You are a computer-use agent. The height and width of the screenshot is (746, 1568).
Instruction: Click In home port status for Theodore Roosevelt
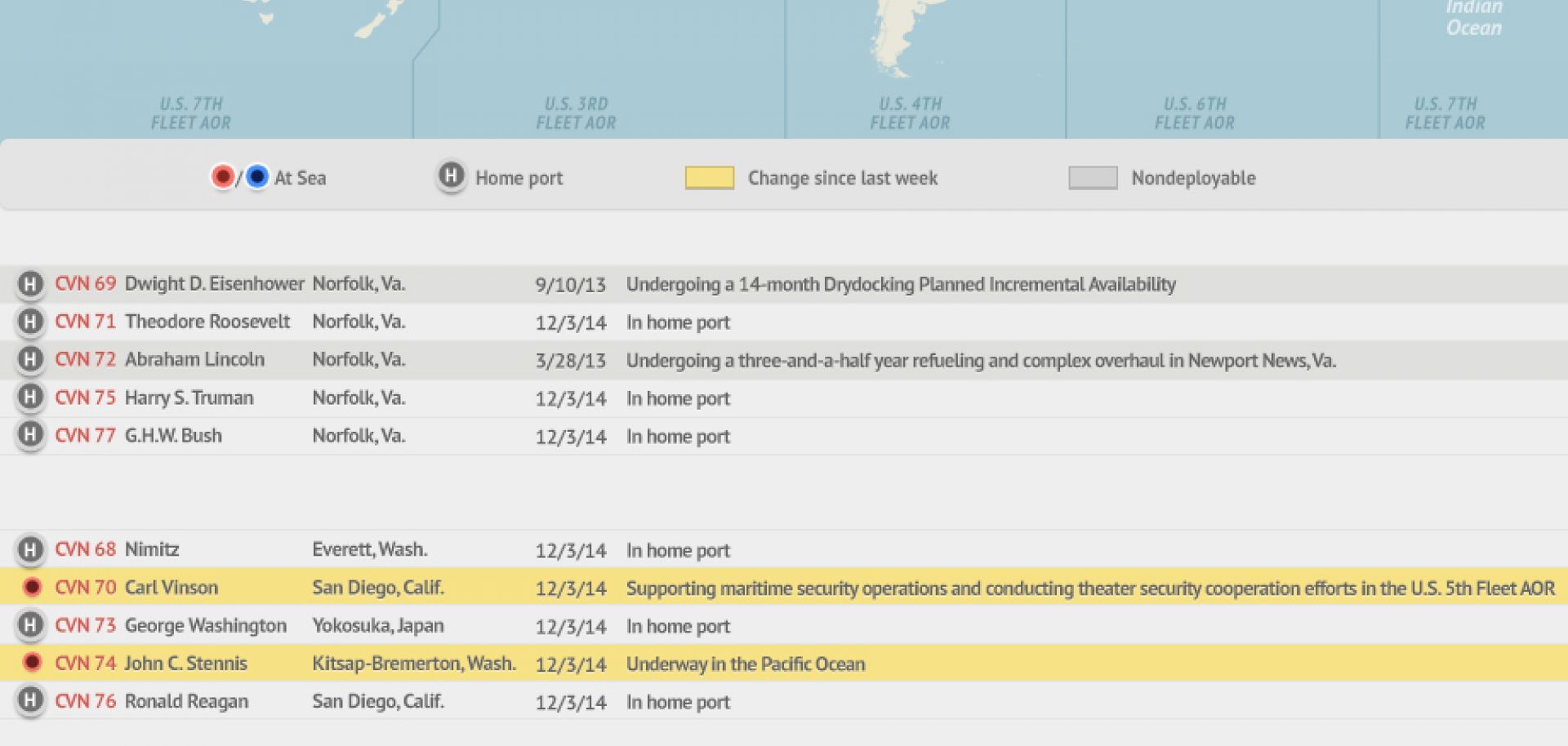click(x=678, y=322)
